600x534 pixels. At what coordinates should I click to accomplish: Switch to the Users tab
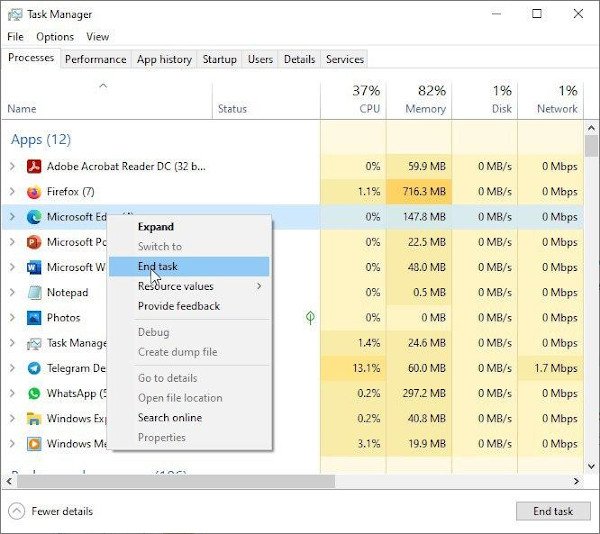pyautogui.click(x=260, y=59)
